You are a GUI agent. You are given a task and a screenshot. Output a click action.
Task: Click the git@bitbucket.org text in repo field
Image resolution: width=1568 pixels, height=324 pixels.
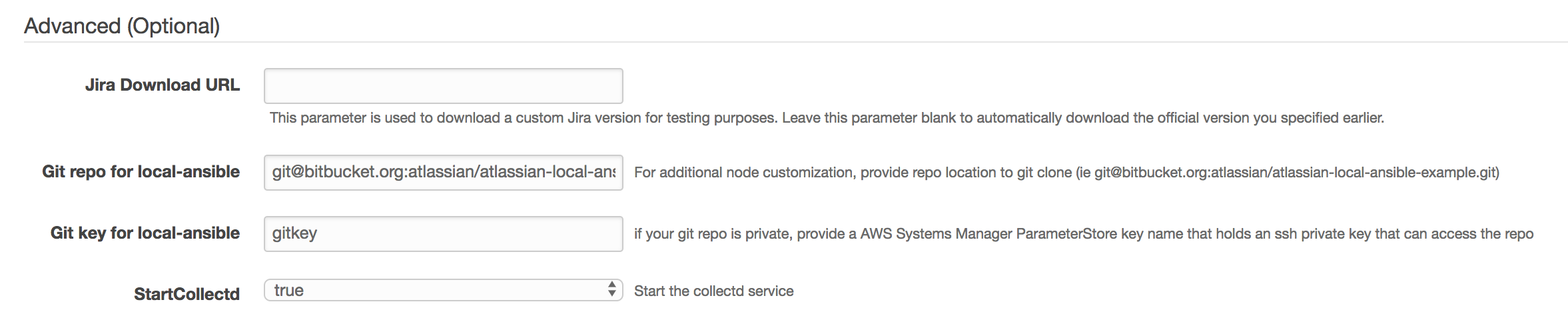pos(338,172)
